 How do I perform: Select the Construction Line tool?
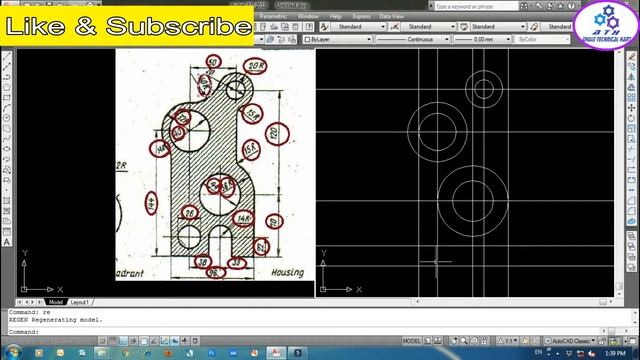click(7, 67)
